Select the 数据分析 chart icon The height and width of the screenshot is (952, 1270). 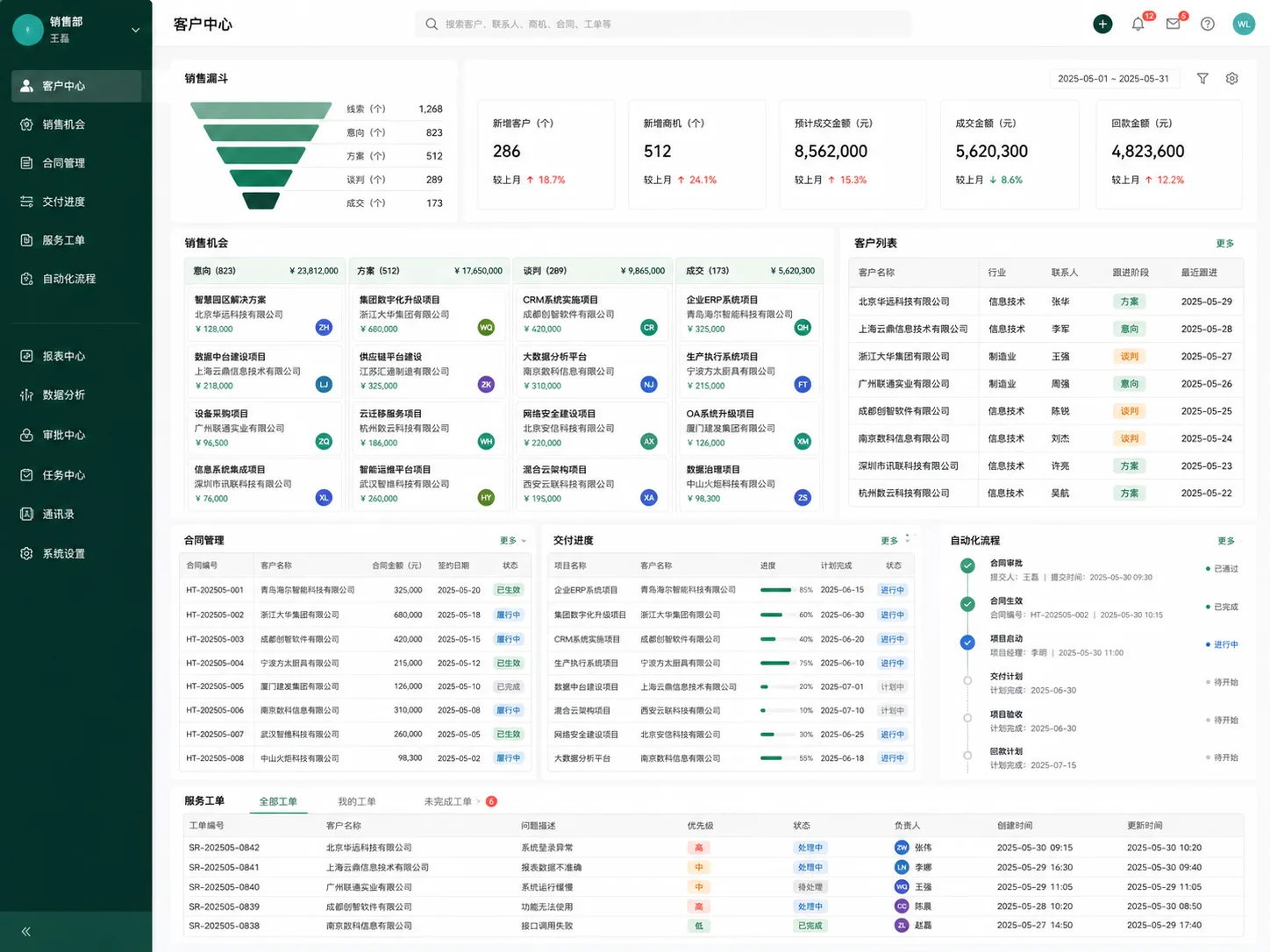pyautogui.click(x=26, y=394)
